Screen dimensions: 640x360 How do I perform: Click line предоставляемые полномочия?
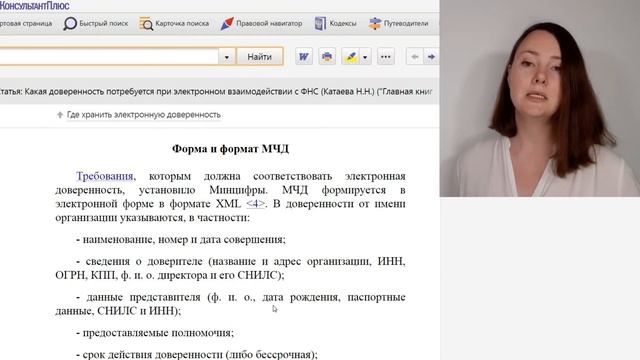click(x=155, y=333)
